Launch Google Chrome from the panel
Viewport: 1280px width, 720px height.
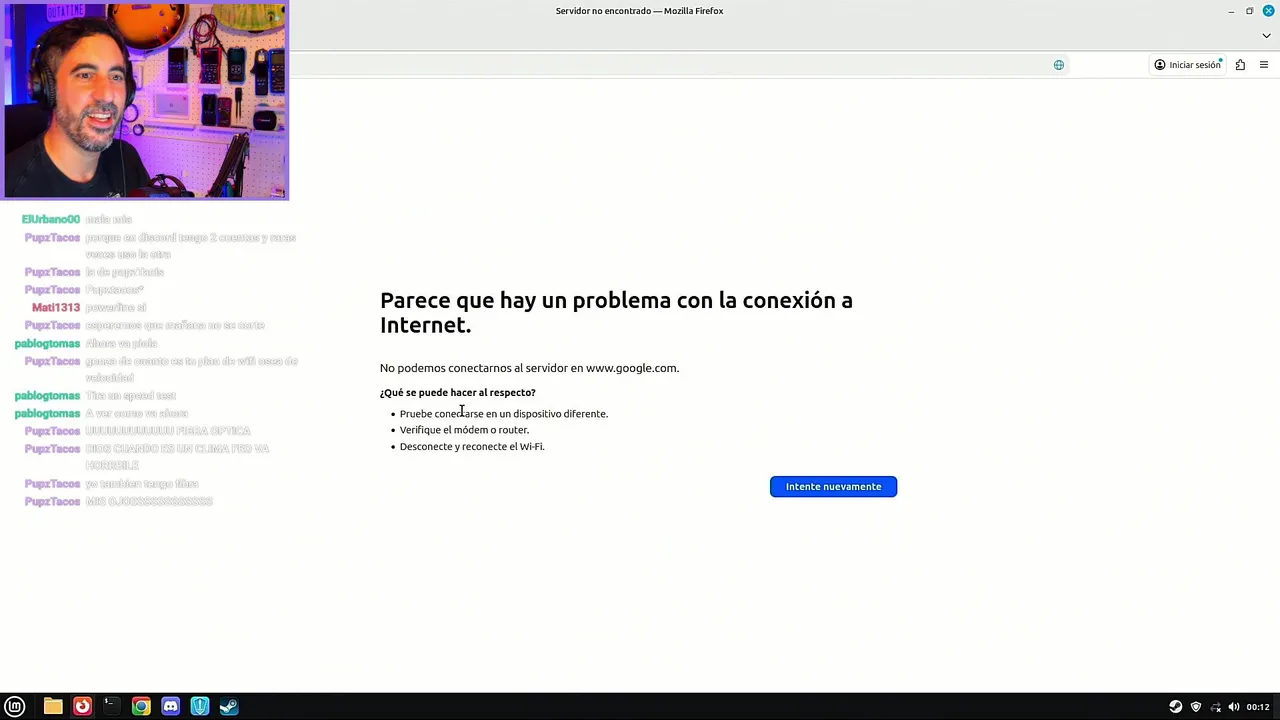coord(141,706)
